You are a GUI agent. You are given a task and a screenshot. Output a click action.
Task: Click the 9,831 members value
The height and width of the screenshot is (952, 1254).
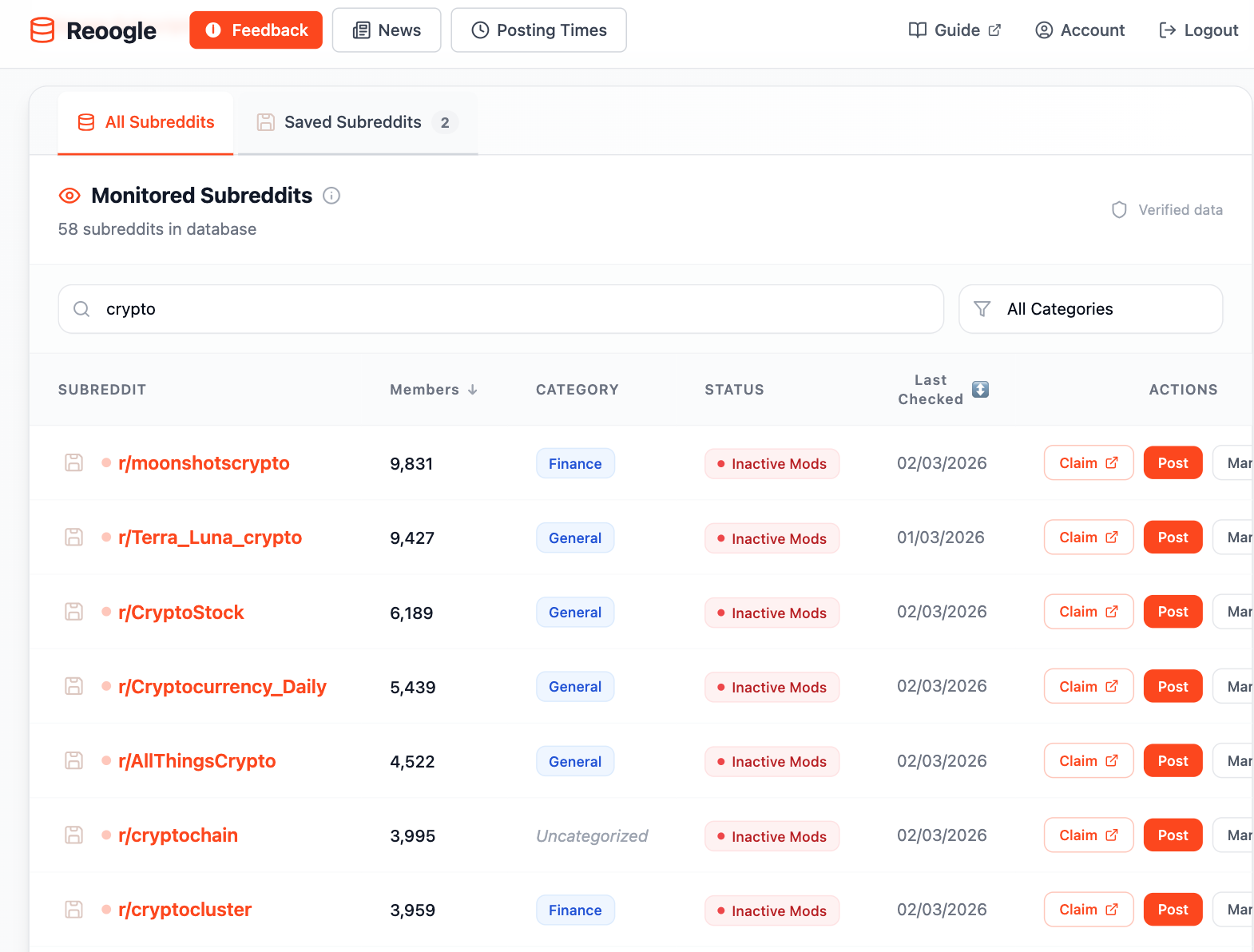[x=411, y=464]
